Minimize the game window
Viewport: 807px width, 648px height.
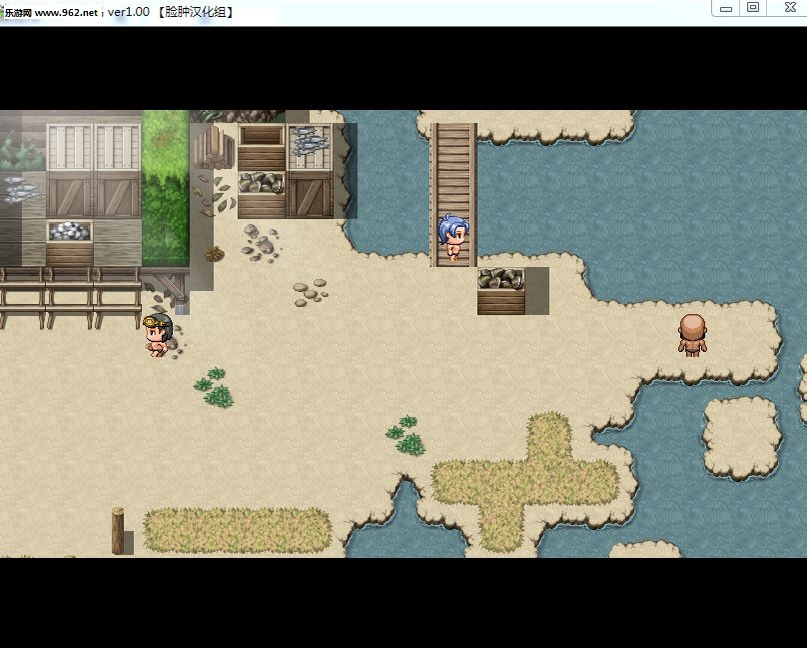(x=726, y=8)
